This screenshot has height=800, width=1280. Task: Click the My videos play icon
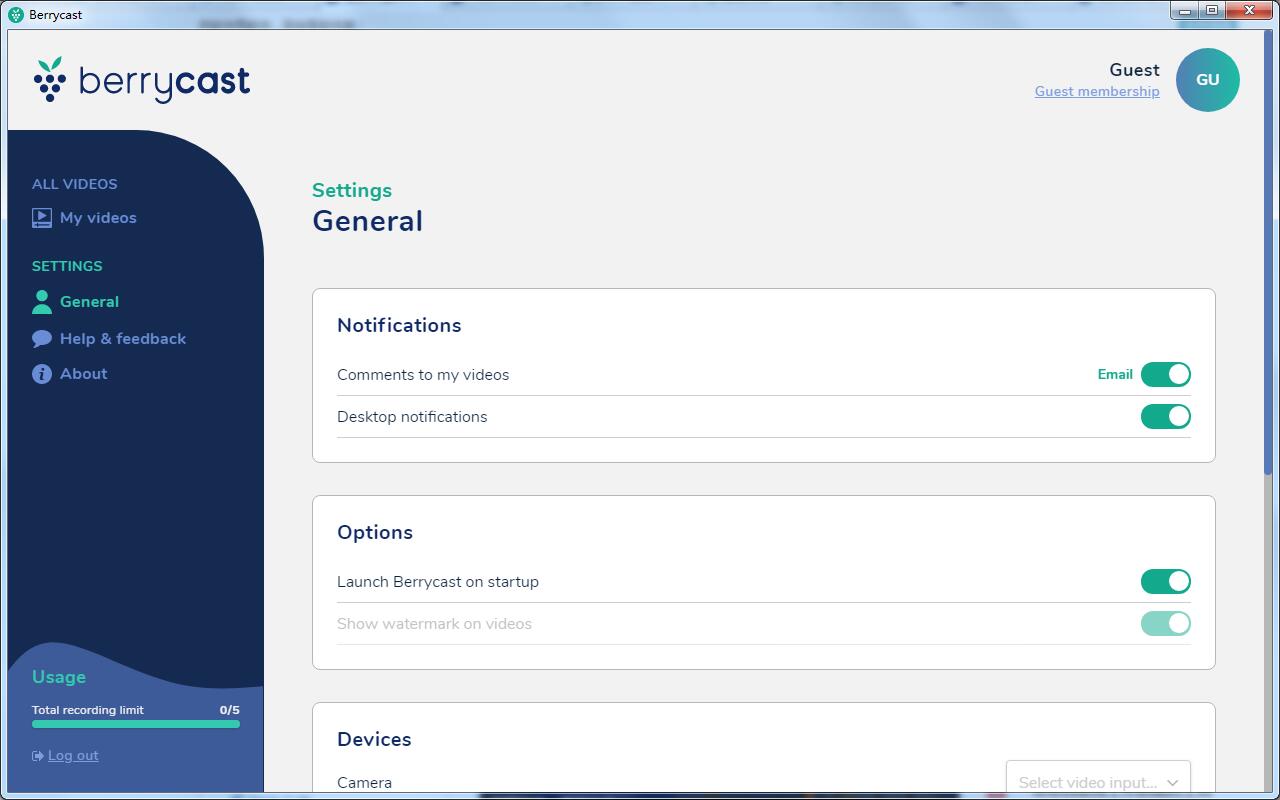click(x=41, y=217)
